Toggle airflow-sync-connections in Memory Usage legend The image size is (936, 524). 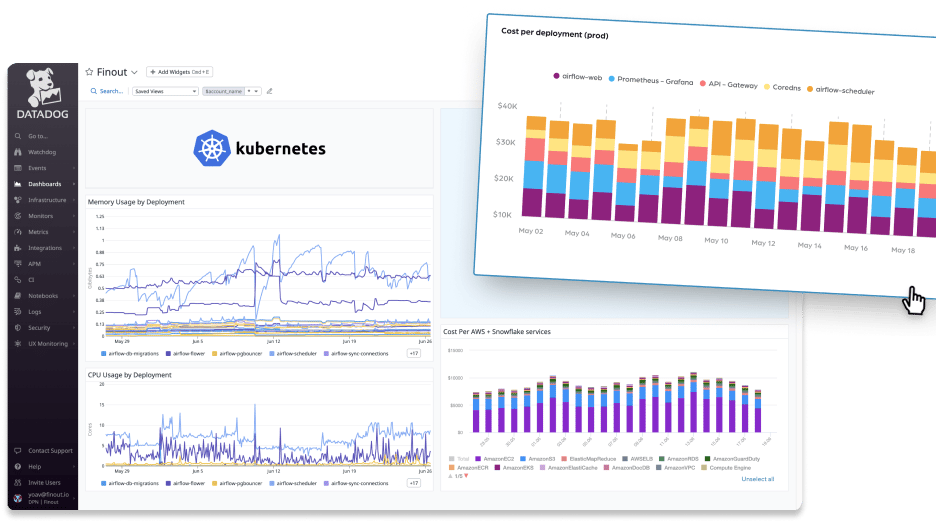pyautogui.click(x=356, y=354)
